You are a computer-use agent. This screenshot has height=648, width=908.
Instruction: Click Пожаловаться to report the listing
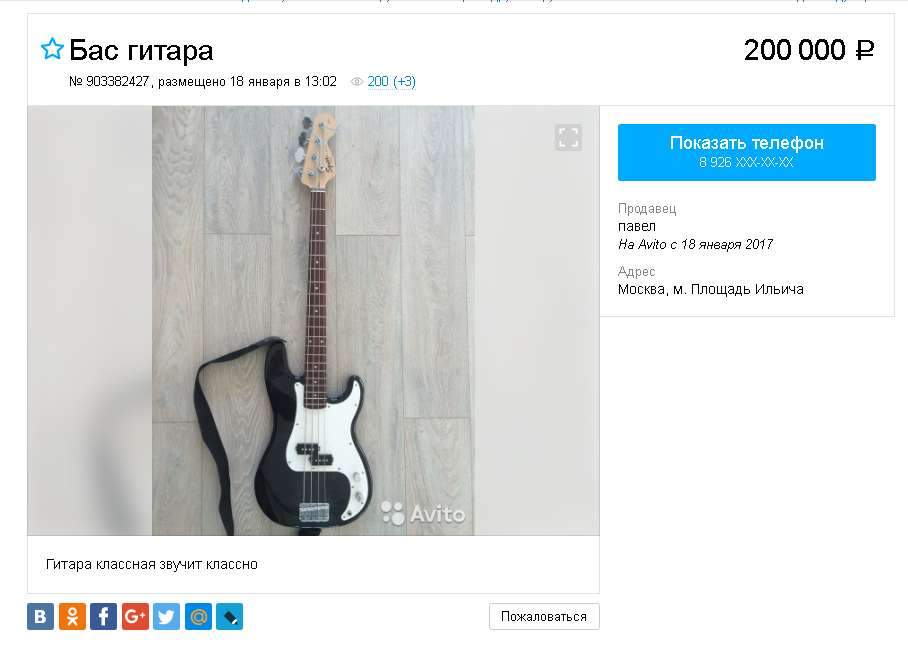coord(544,617)
